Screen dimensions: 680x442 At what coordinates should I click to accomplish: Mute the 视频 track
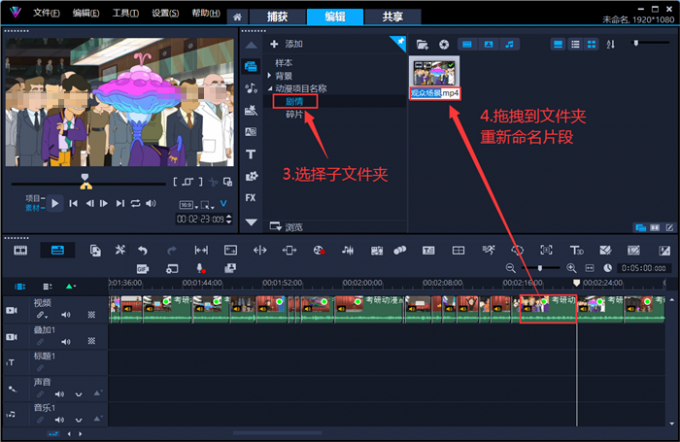pos(66,315)
